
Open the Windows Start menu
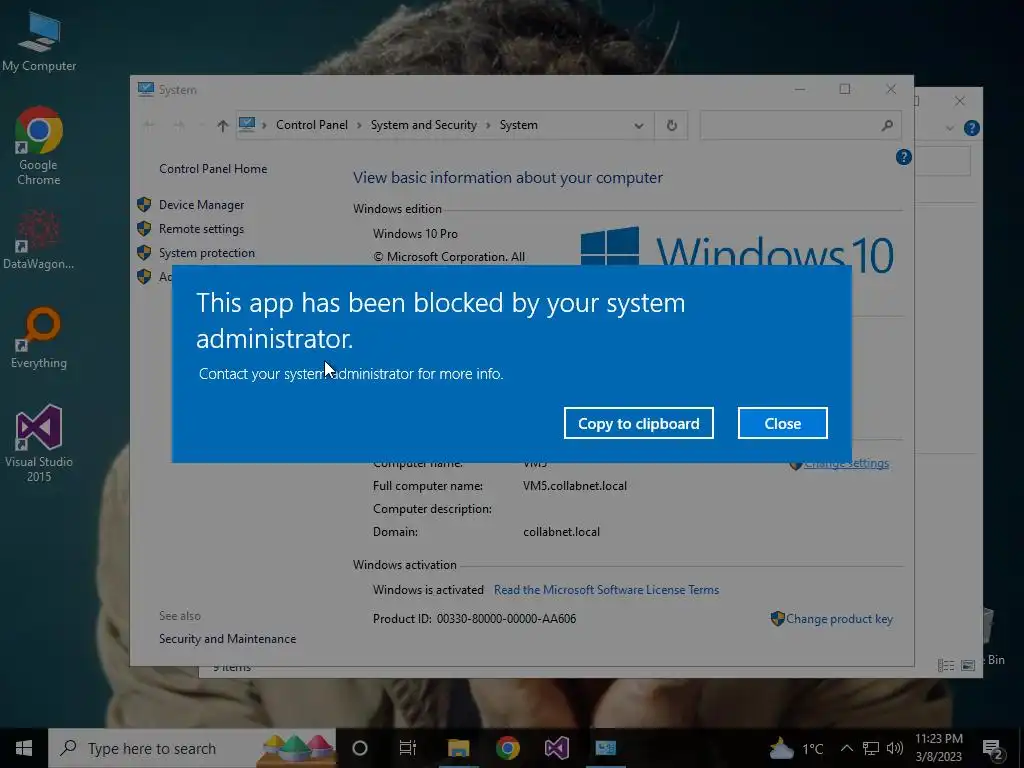(x=24, y=748)
